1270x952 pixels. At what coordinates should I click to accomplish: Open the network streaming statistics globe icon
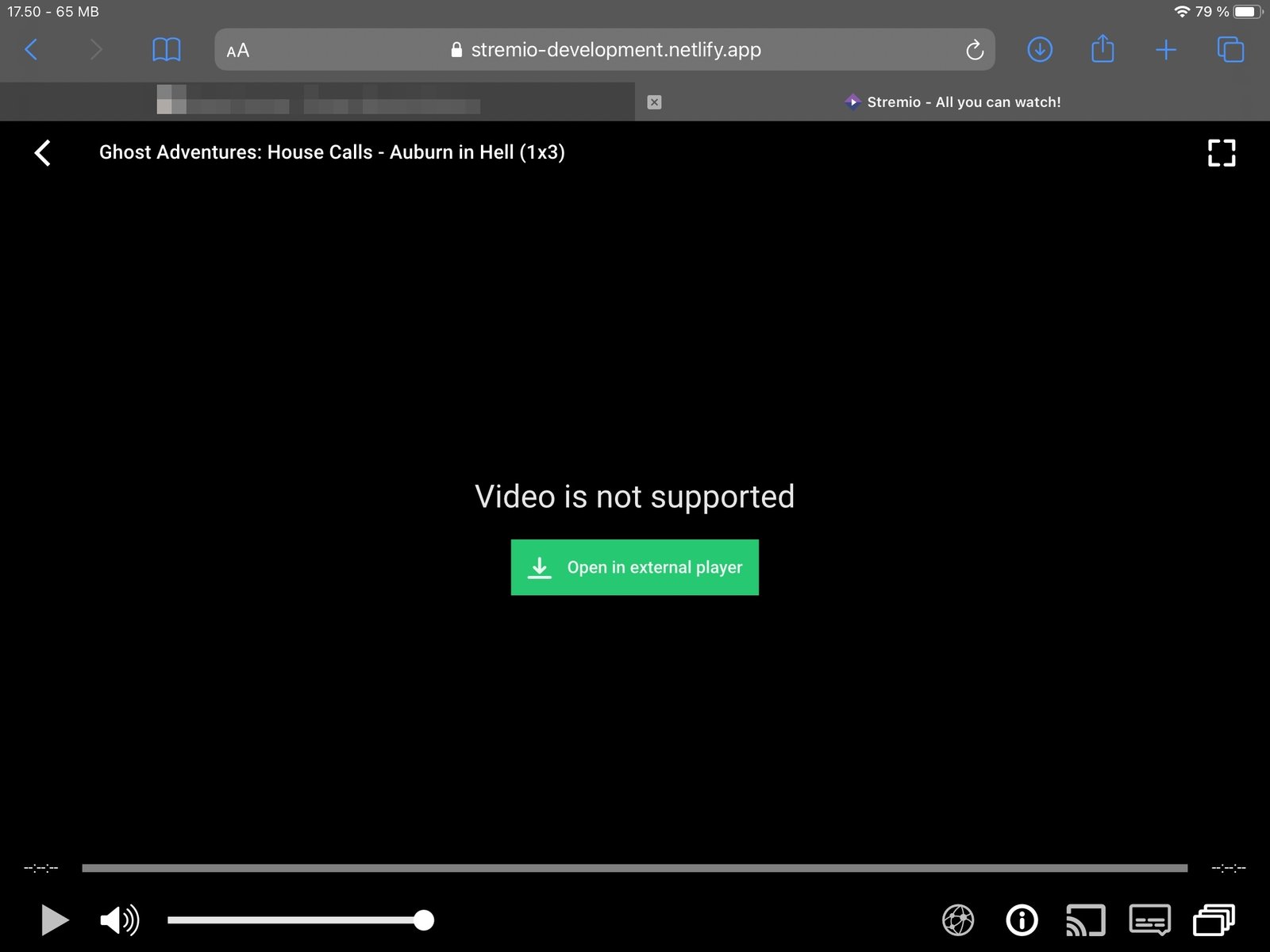tap(957, 919)
